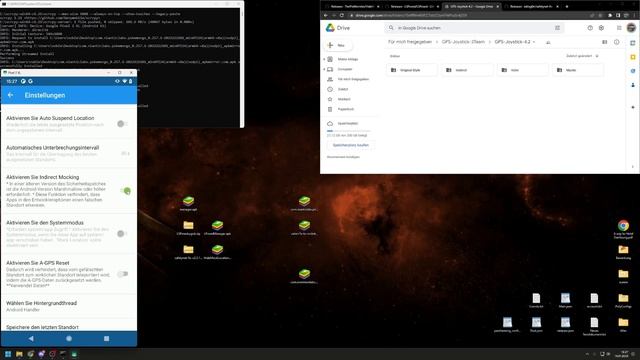This screenshot has width=640, height=360.
Task: Toggle sort direction arrow in Drive
Action: 597,56
